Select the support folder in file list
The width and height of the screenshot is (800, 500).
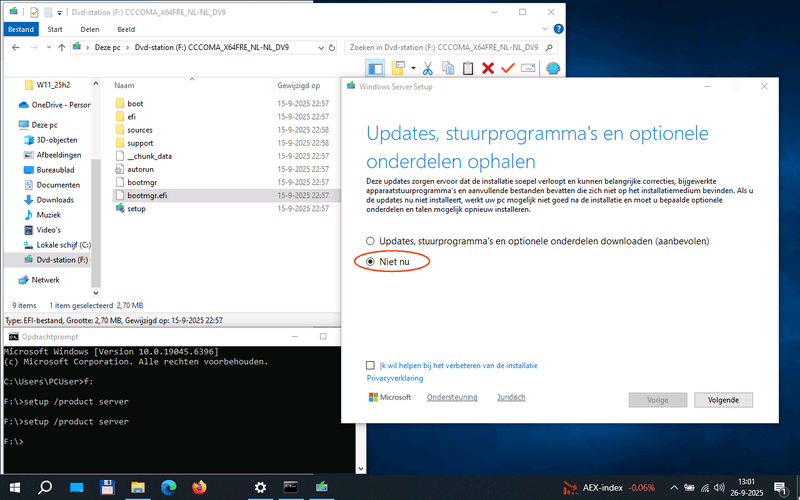pyautogui.click(x=134, y=143)
